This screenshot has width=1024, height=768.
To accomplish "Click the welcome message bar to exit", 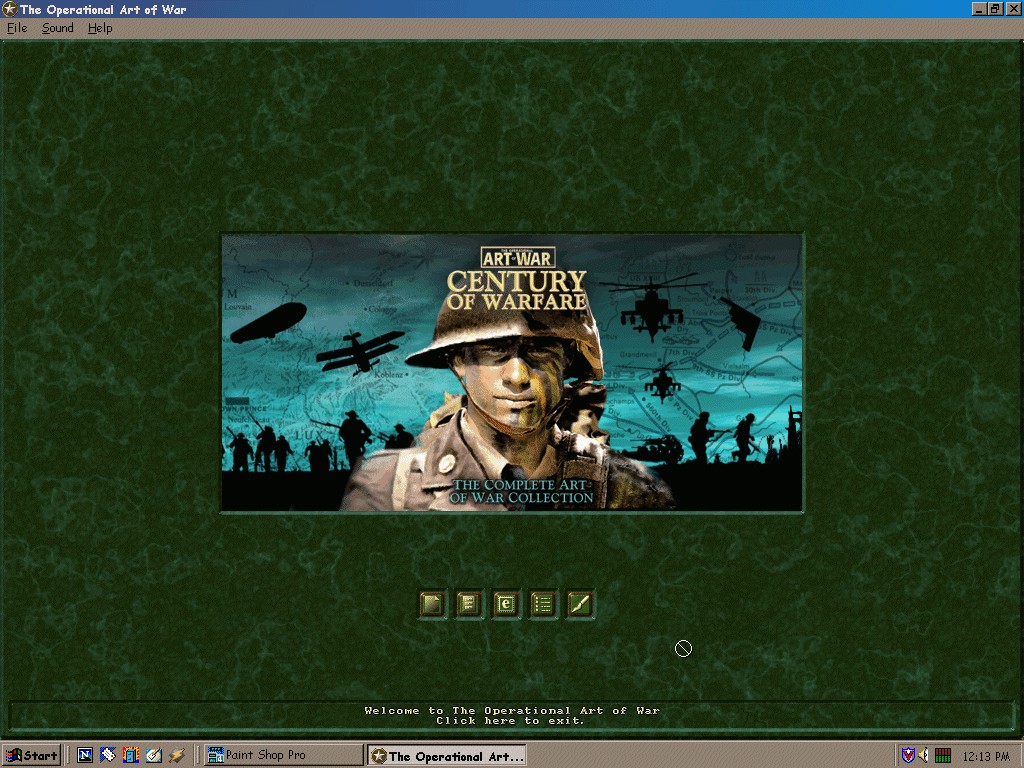I will pyautogui.click(x=512, y=716).
